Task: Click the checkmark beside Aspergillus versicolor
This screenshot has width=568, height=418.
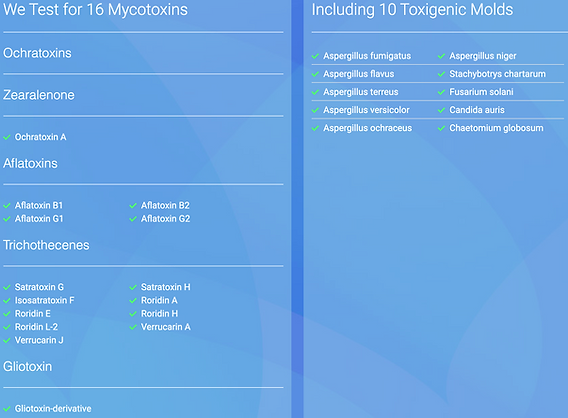Action: 315,110
